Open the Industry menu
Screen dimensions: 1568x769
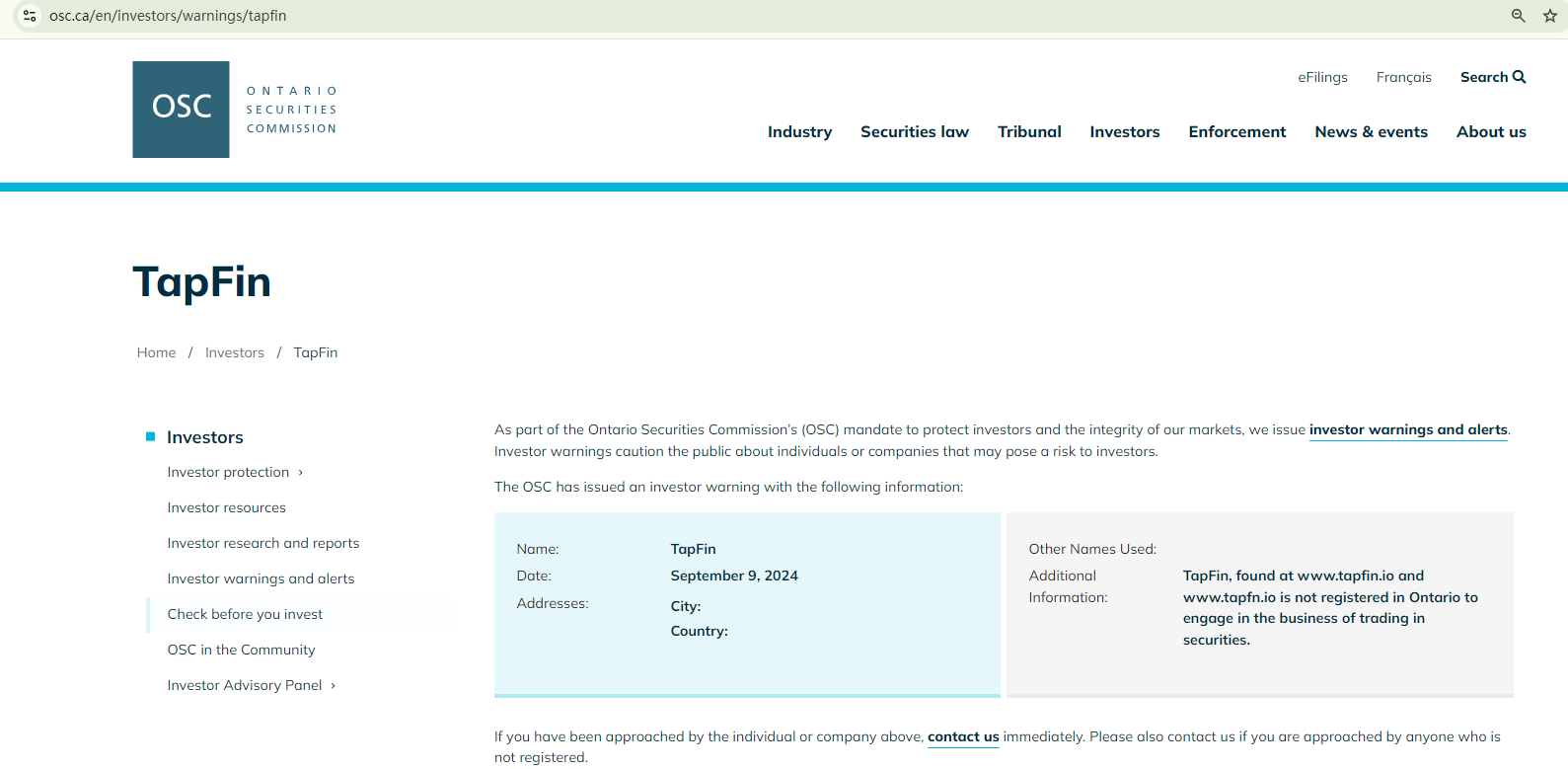coord(799,131)
